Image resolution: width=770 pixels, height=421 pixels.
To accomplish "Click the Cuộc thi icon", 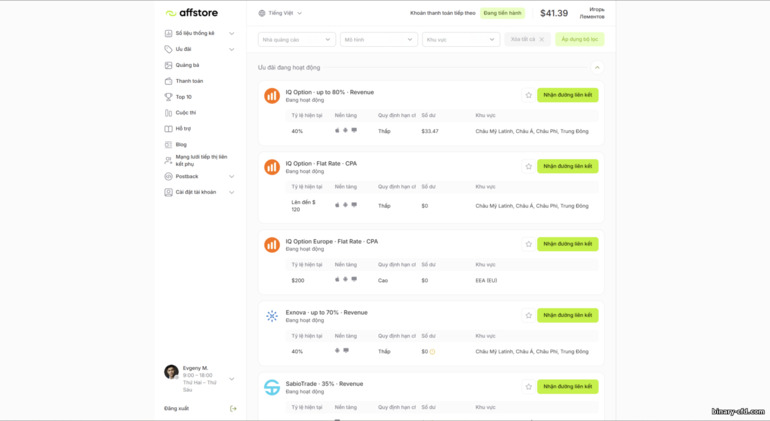I will (x=168, y=113).
